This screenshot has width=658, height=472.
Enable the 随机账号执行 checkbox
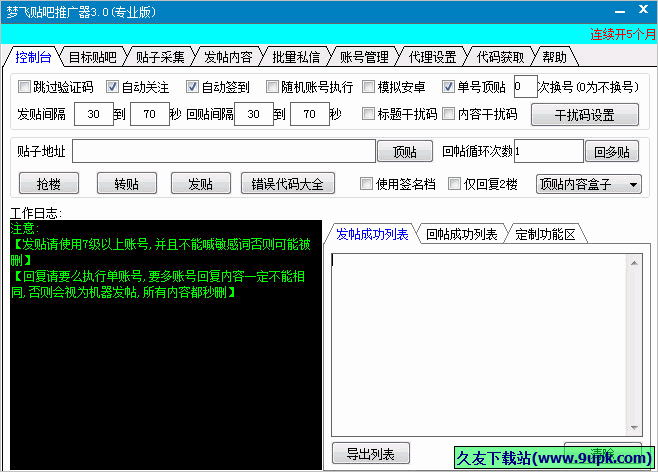[x=272, y=87]
